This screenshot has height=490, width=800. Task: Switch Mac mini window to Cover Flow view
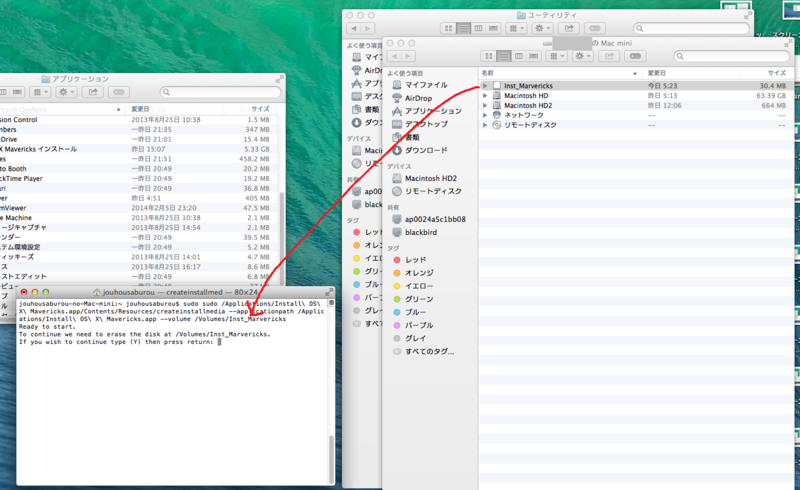[533, 56]
